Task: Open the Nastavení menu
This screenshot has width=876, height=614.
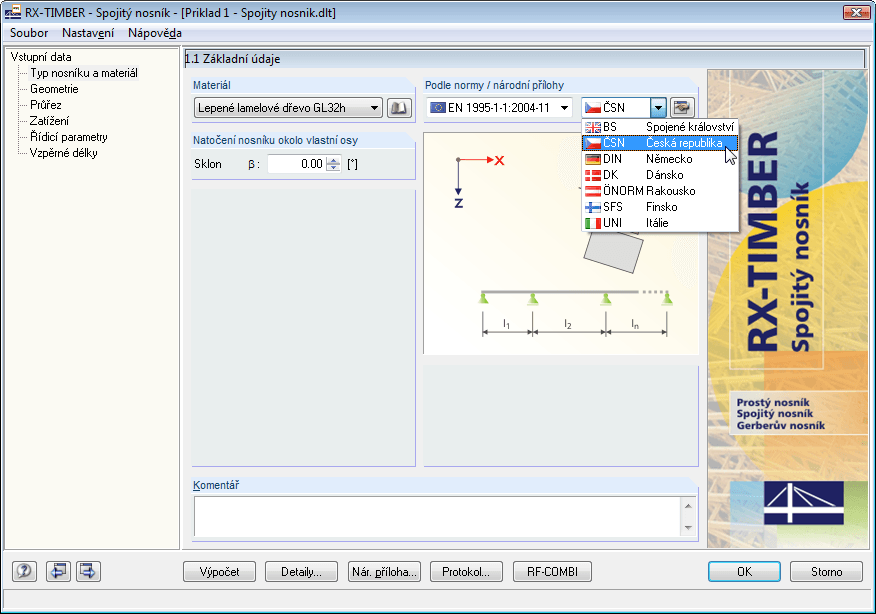Action: (88, 33)
